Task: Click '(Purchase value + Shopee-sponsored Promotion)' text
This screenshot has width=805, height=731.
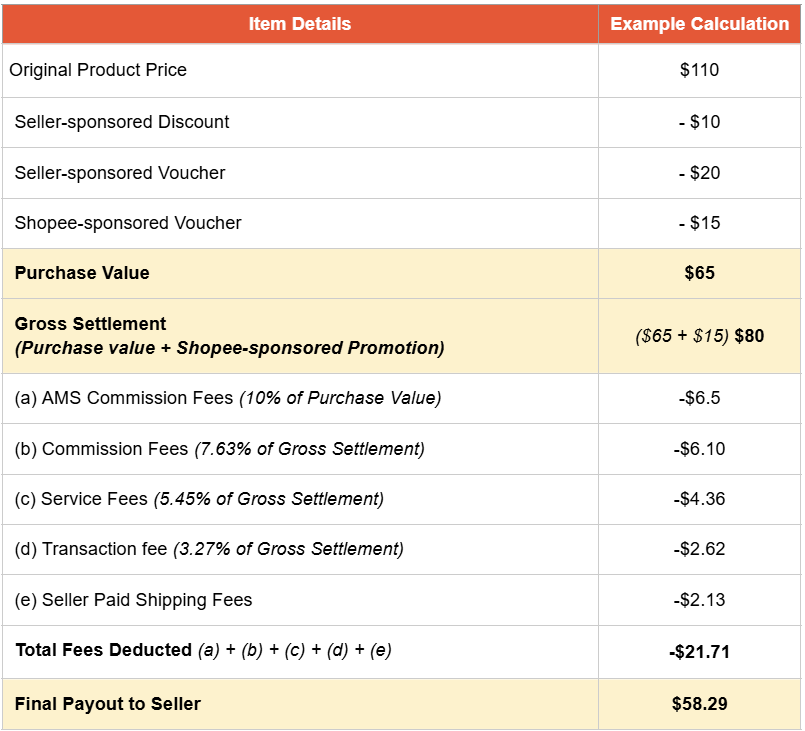Action: (229, 348)
